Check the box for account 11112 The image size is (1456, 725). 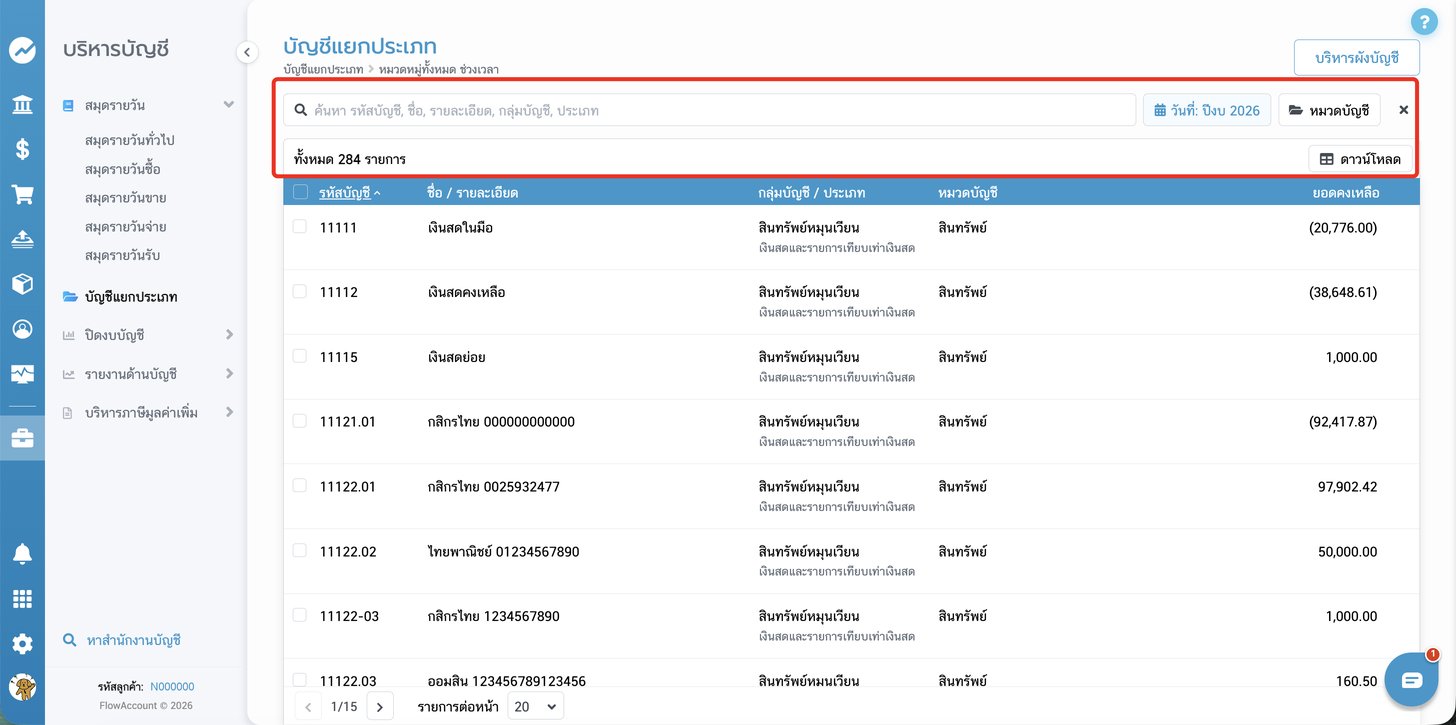pyautogui.click(x=299, y=291)
